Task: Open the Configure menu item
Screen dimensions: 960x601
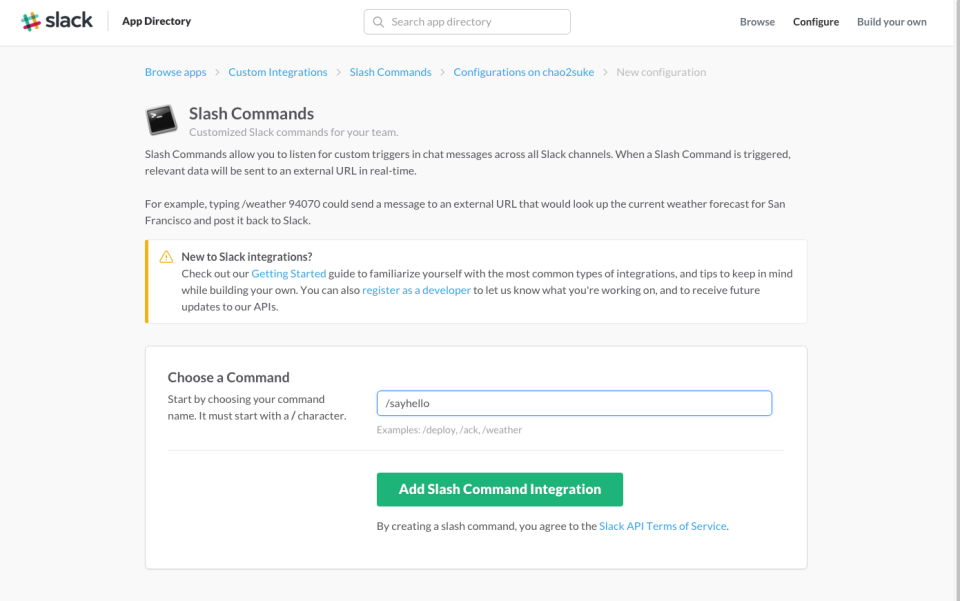Action: (815, 21)
